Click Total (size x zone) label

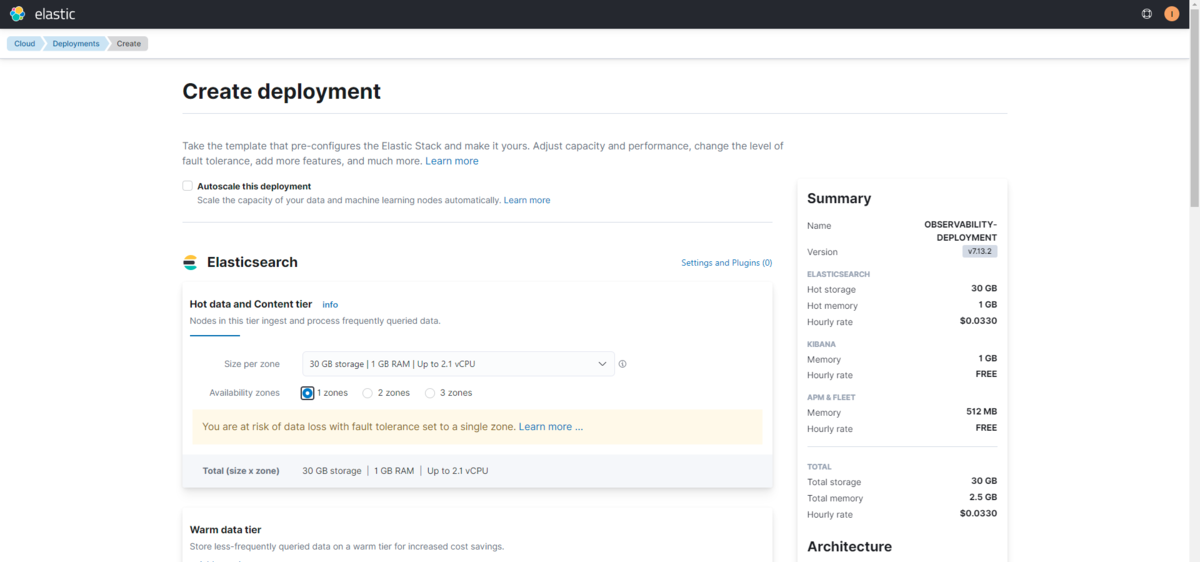click(x=241, y=470)
